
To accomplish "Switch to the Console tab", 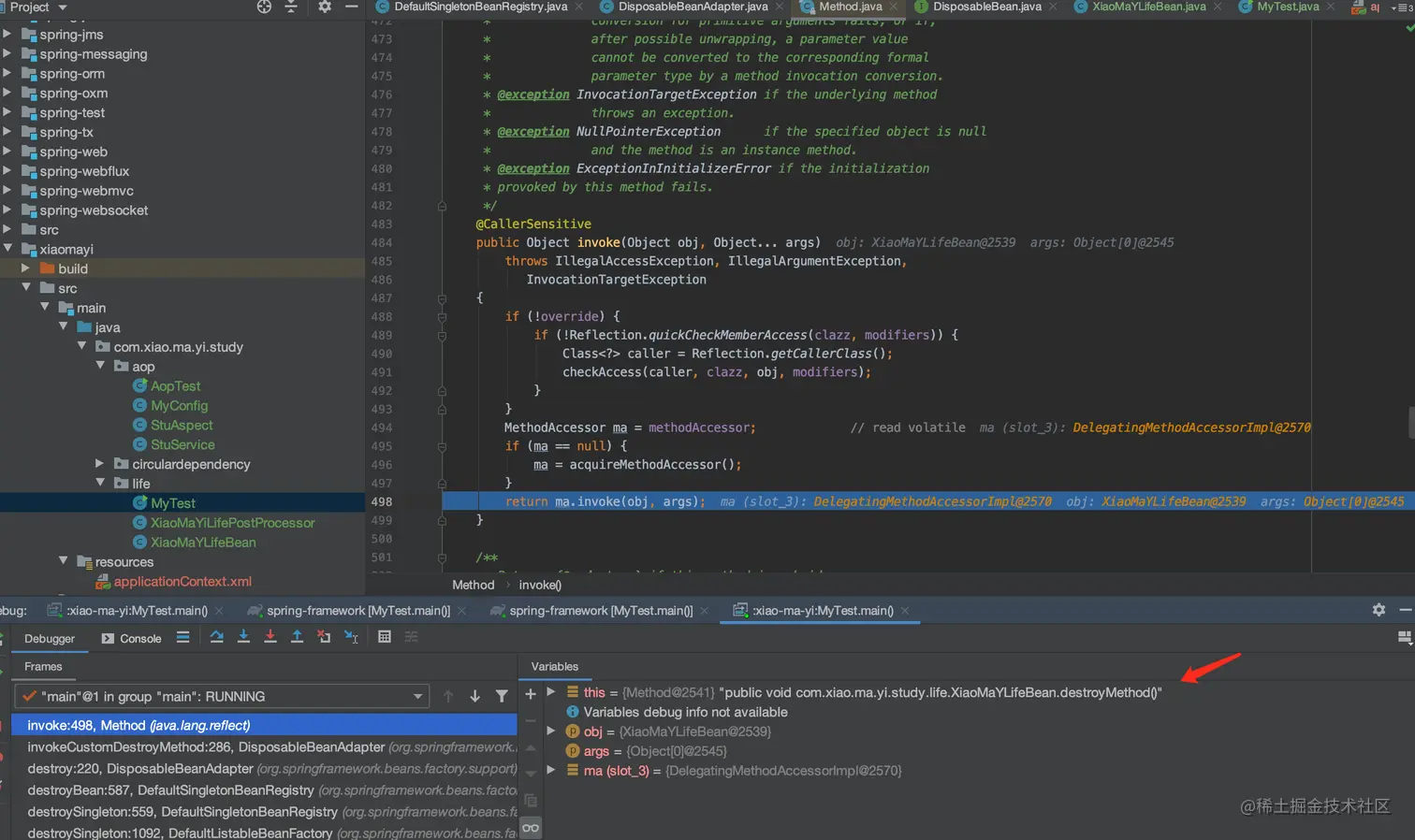I will (132, 638).
